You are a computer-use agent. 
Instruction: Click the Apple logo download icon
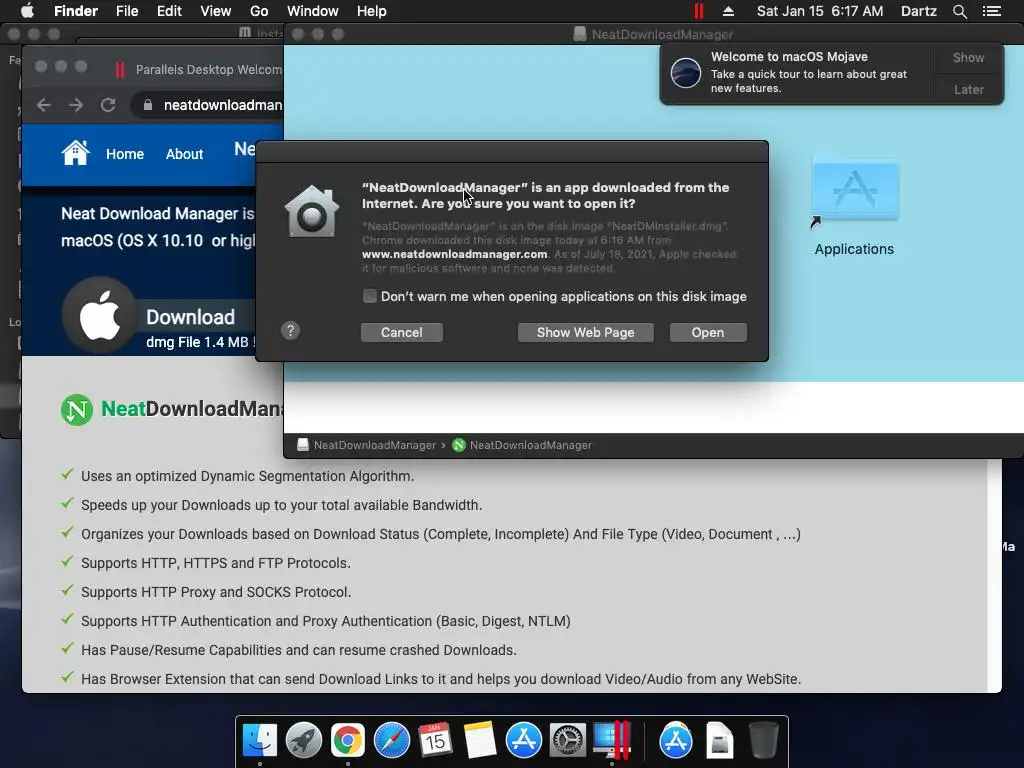tap(99, 315)
